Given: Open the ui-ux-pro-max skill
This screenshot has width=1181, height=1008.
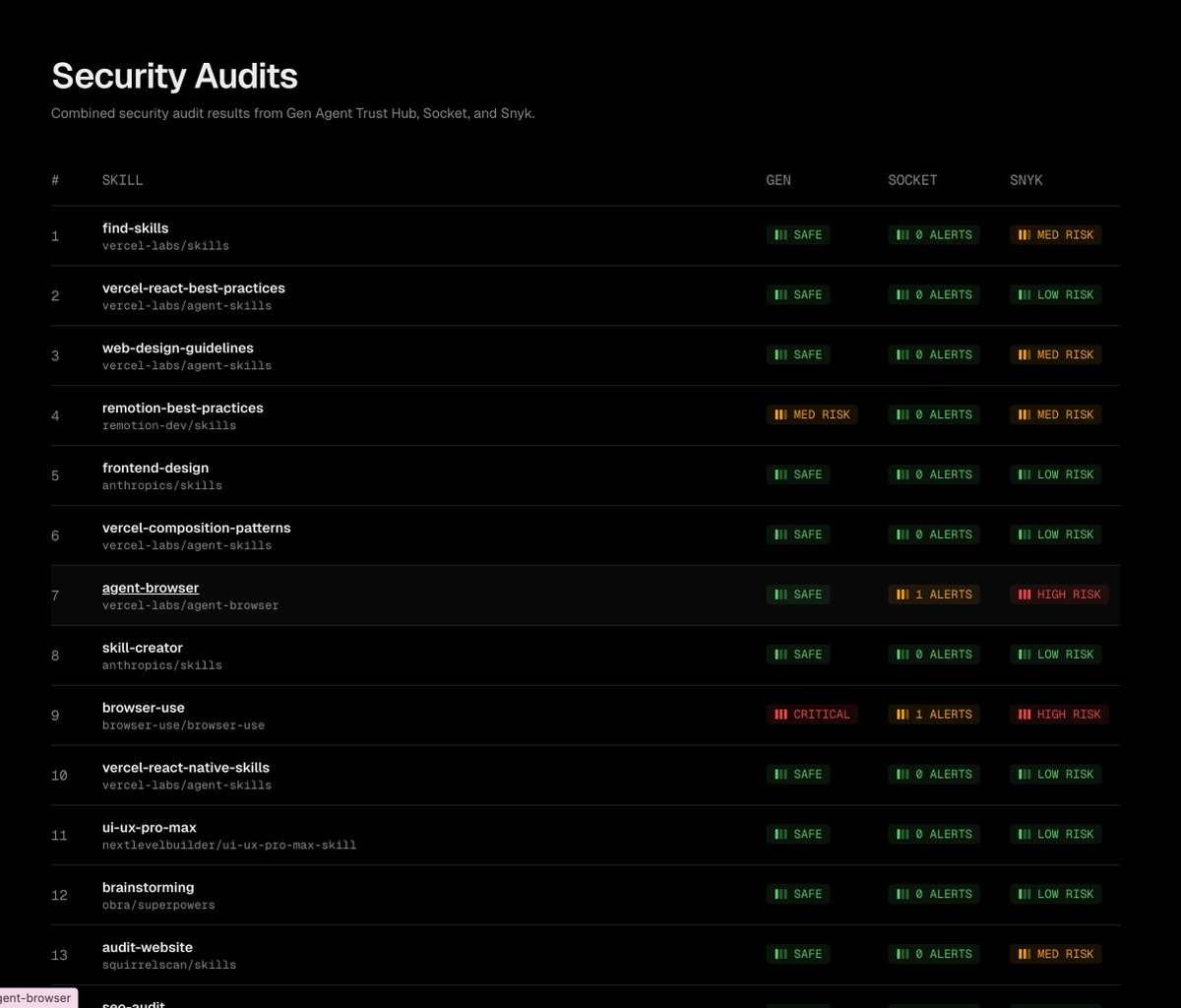Looking at the screenshot, I should pyautogui.click(x=150, y=829).
